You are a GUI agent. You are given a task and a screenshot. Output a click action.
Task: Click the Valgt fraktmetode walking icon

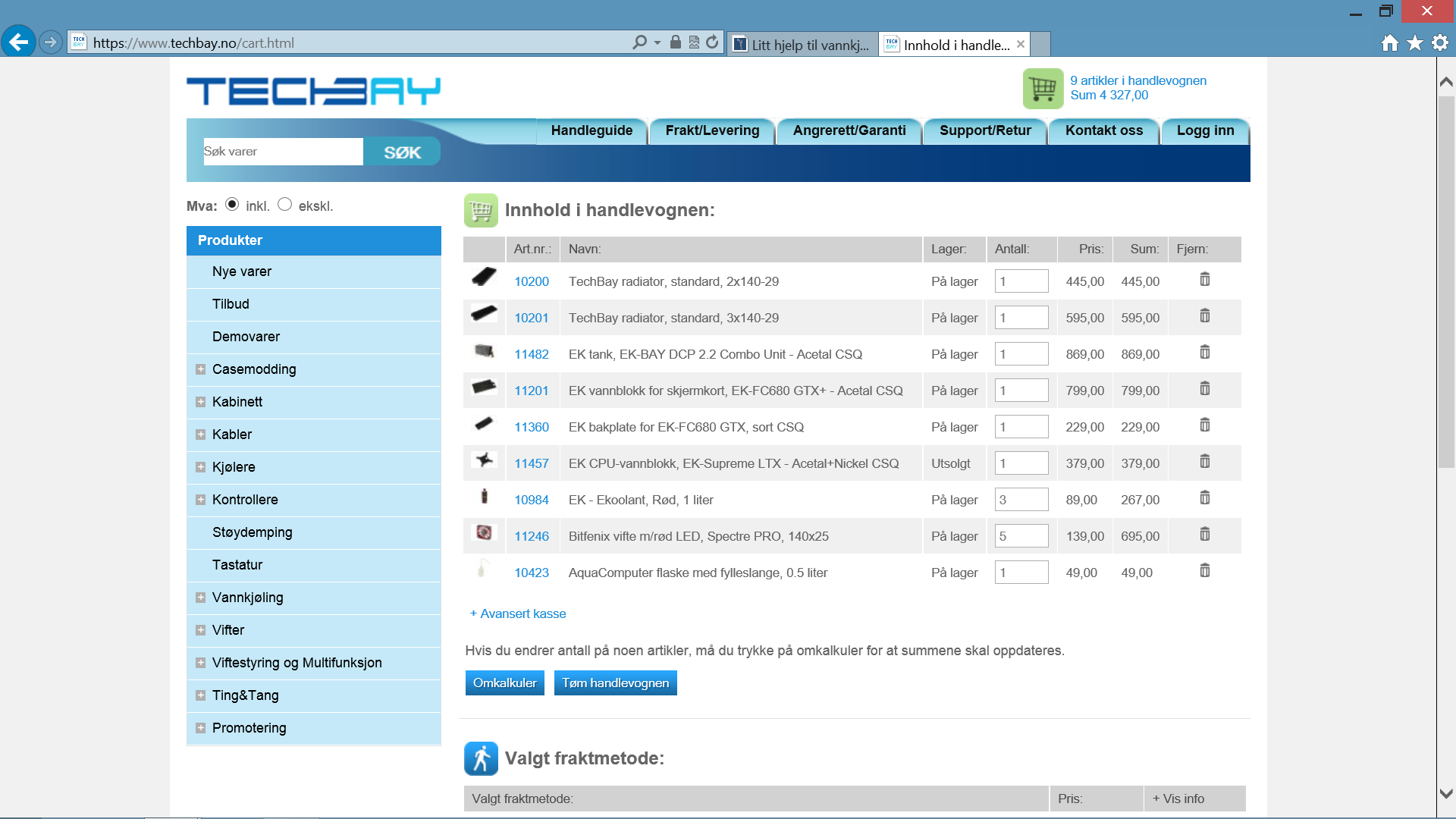[482, 758]
